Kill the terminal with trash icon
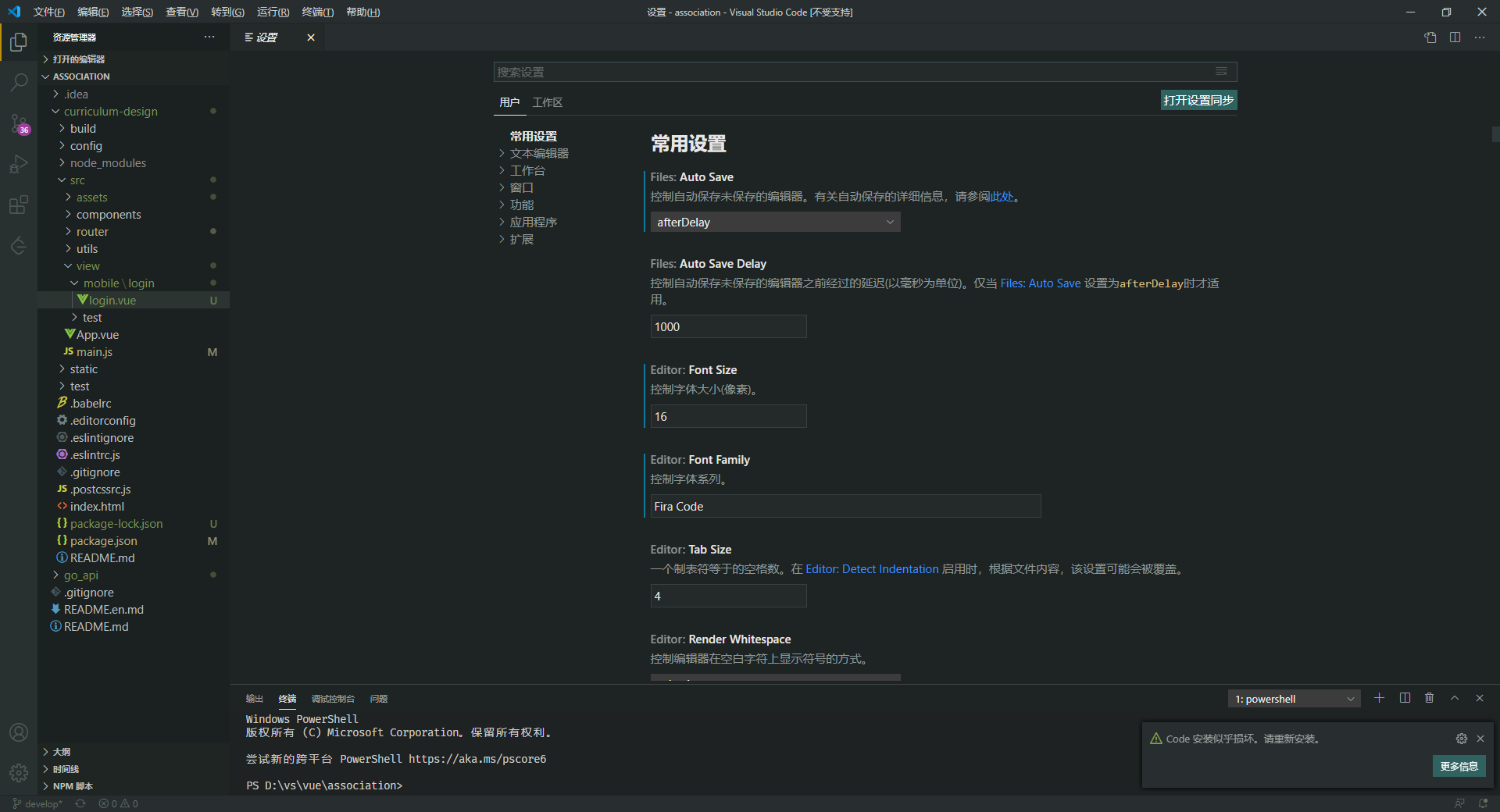 (1430, 698)
